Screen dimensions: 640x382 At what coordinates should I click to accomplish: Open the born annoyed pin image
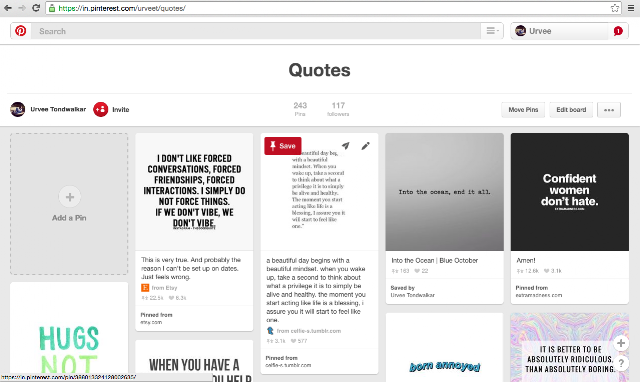(444, 348)
